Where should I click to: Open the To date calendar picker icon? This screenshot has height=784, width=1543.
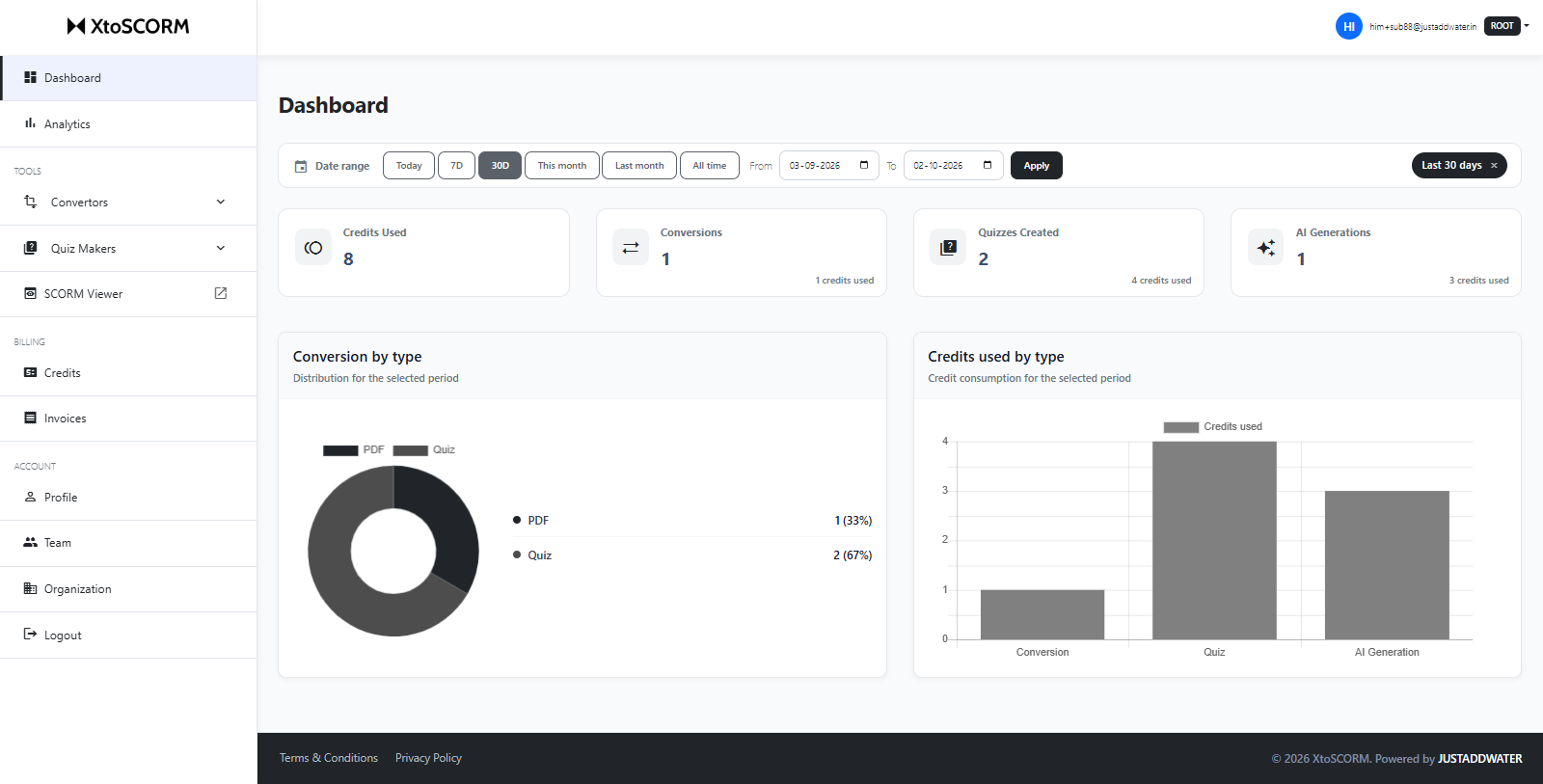pyautogui.click(x=988, y=165)
